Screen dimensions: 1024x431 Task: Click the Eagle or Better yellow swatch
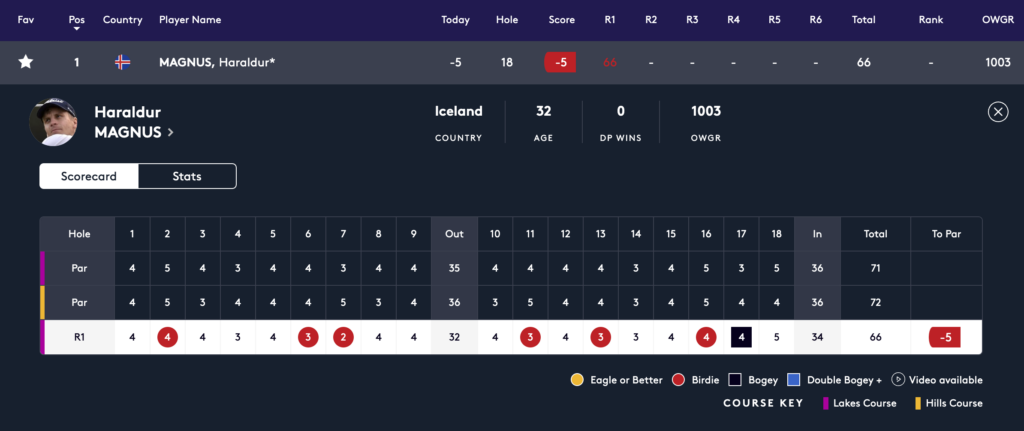tap(577, 380)
